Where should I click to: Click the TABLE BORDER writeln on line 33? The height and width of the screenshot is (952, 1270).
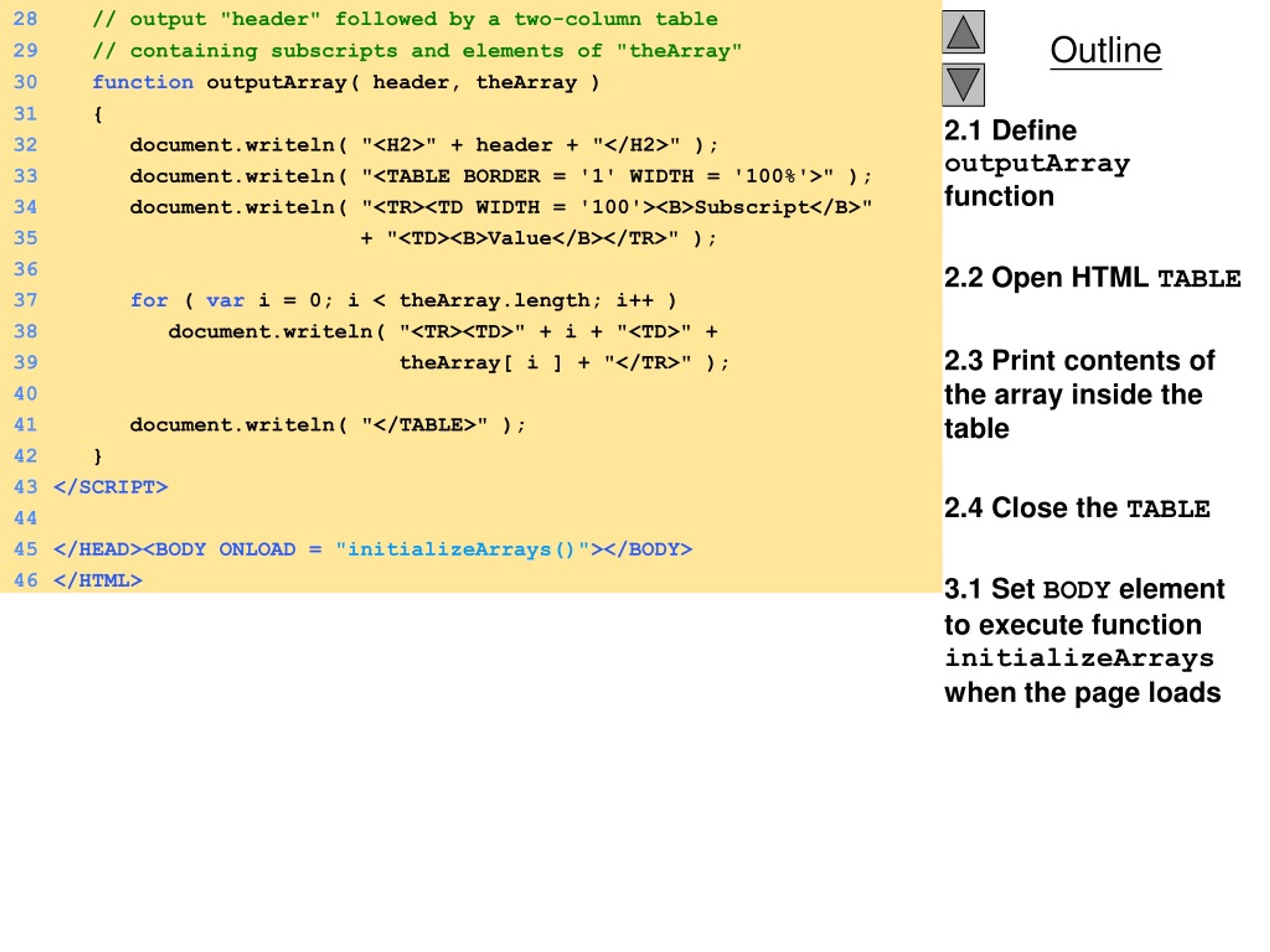501,176
